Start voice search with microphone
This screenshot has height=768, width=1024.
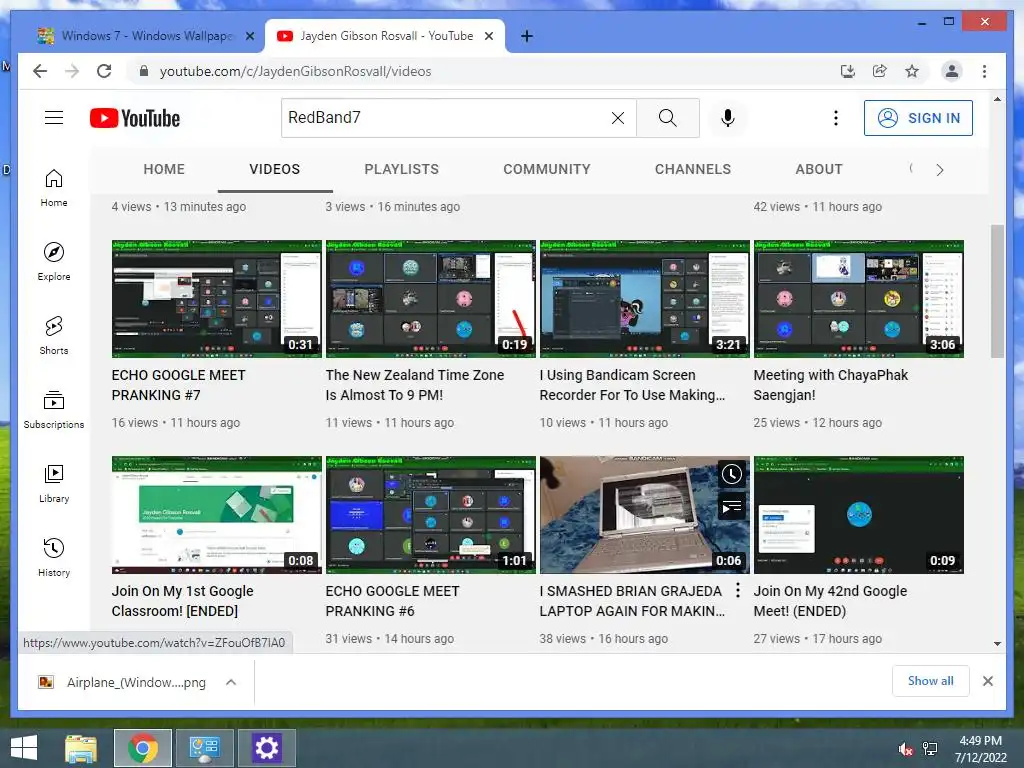click(x=728, y=118)
